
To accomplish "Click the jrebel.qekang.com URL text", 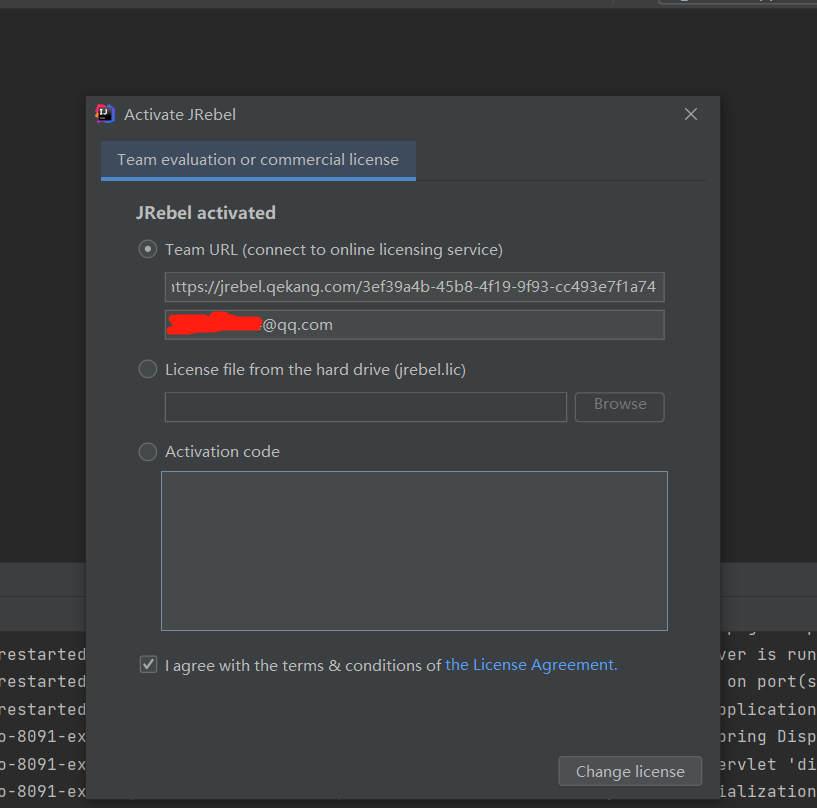I will coord(414,287).
